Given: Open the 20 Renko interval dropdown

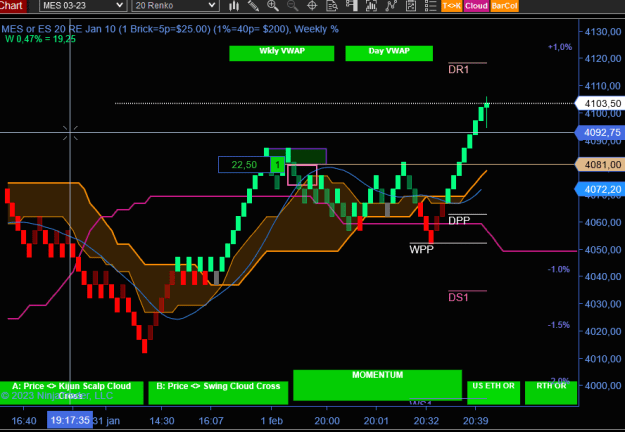Looking at the screenshot, I should click(175, 6).
